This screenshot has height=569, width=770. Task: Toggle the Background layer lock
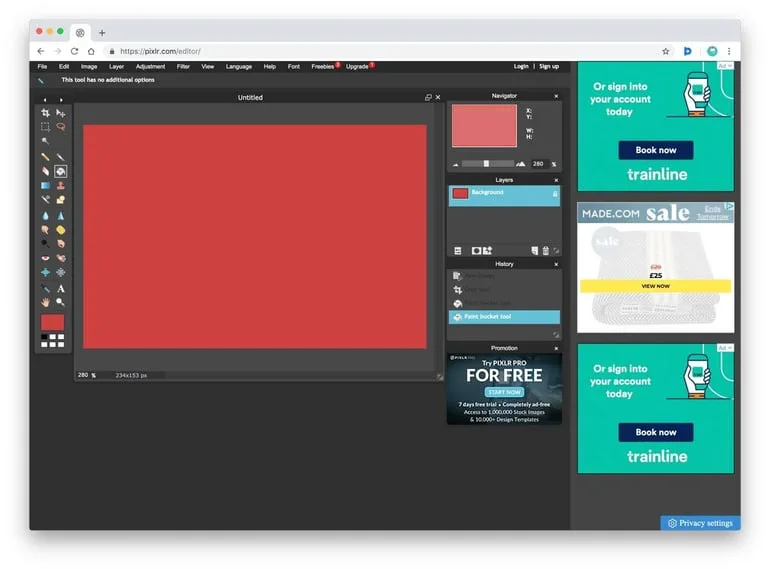coord(555,193)
